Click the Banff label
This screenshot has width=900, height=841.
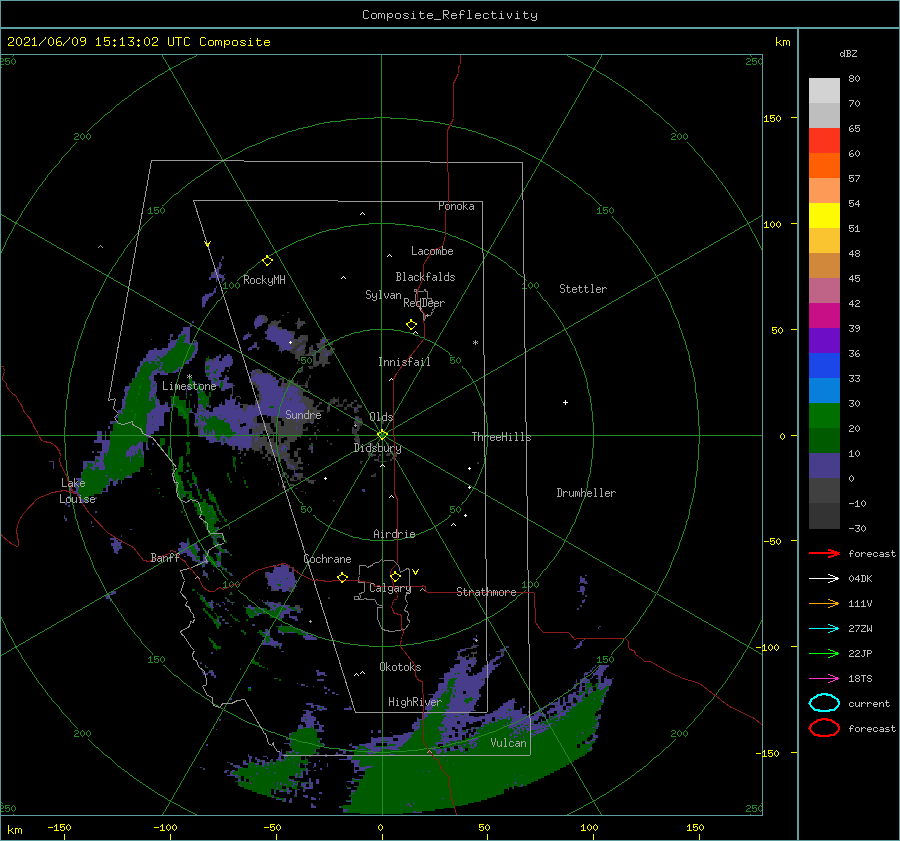tap(165, 558)
